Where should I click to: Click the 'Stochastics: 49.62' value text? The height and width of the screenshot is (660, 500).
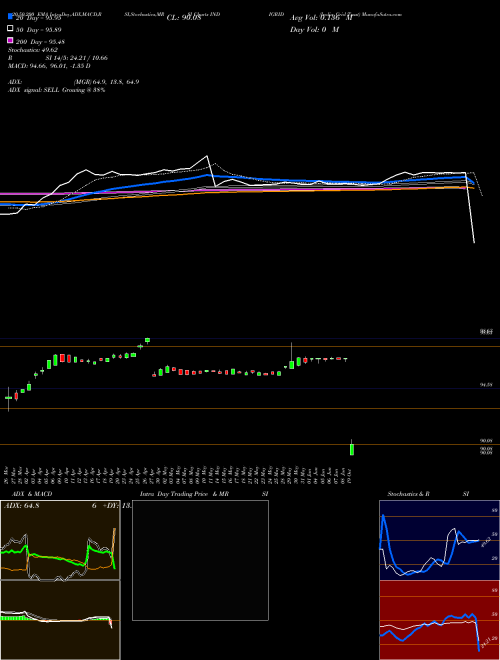click(33, 50)
